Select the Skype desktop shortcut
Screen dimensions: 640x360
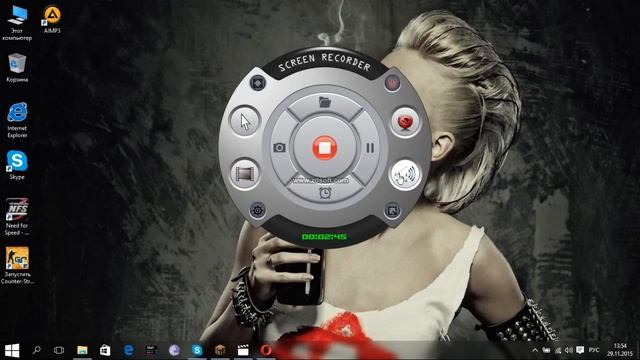17,165
